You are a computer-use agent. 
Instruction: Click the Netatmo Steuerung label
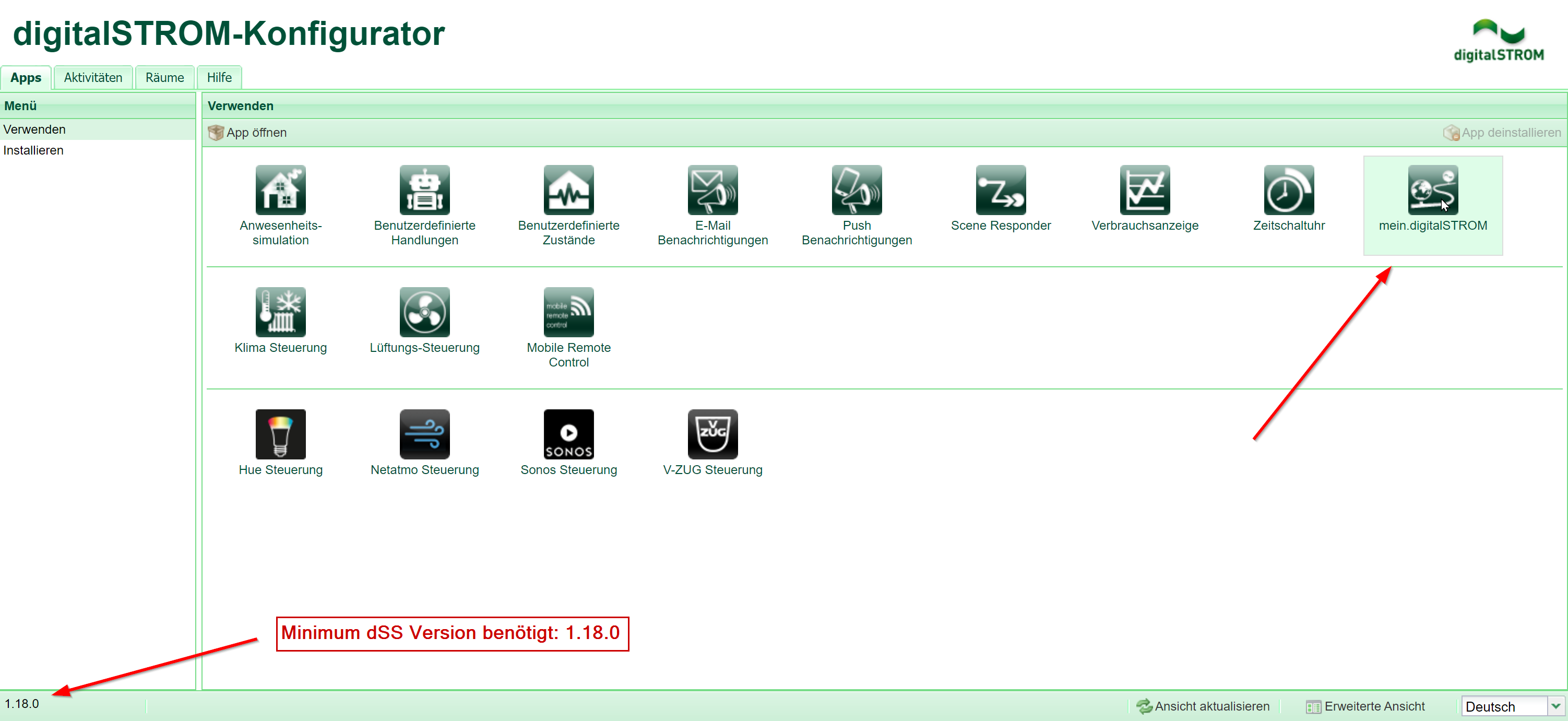424,470
